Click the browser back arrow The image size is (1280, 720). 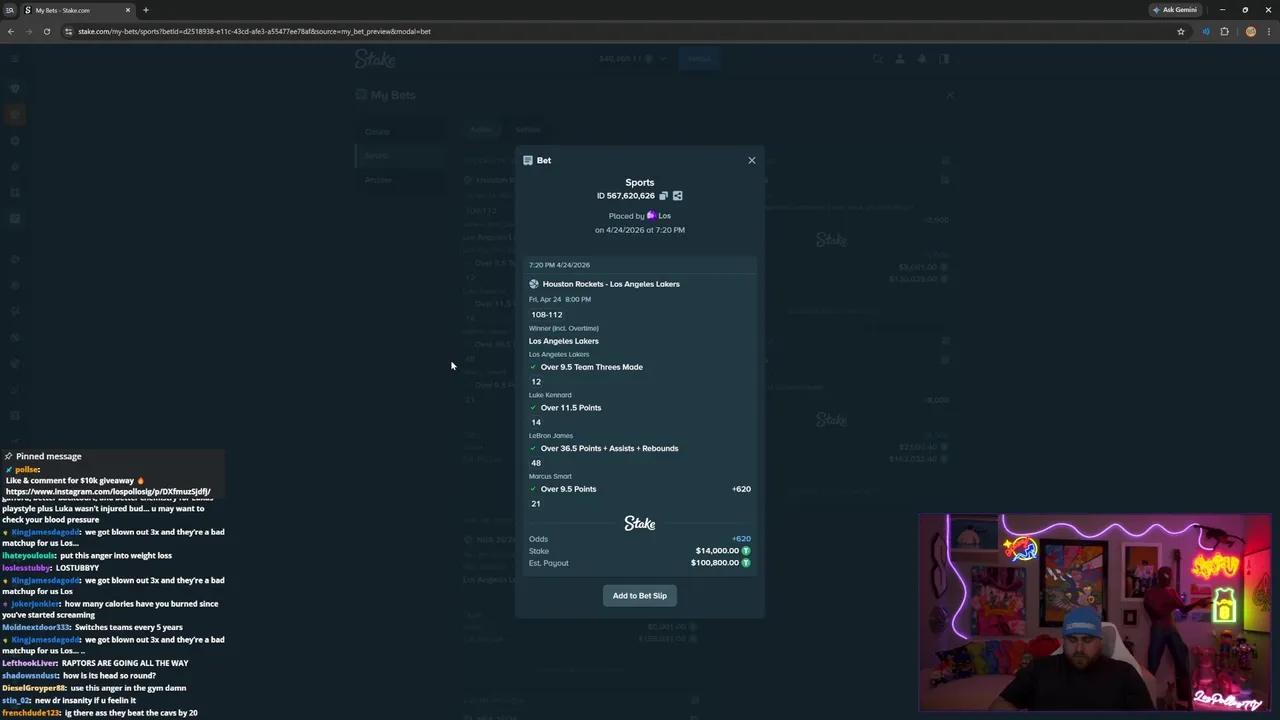click(x=11, y=31)
